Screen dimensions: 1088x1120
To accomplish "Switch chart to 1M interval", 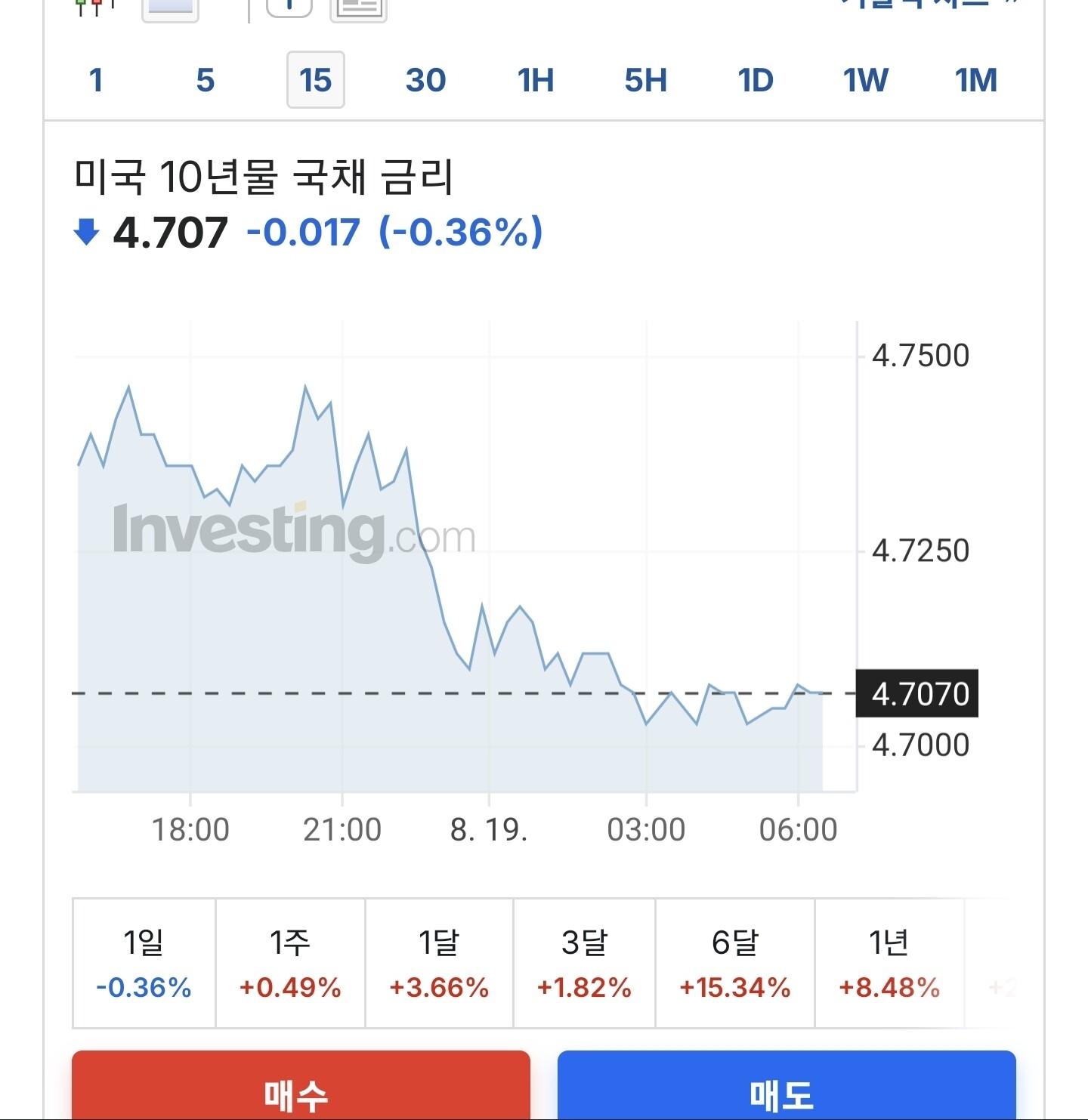I will (976, 80).
